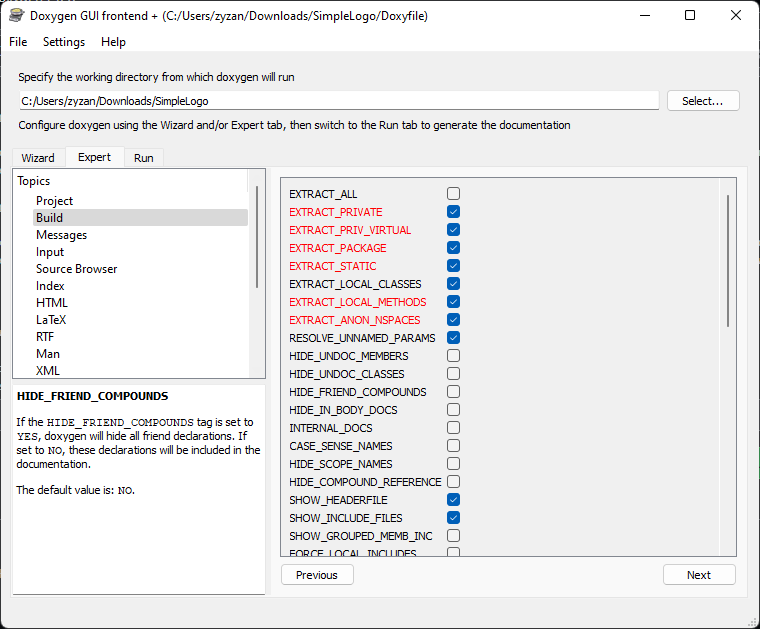760x629 pixels.
Task: Click the HIDE_FRIEND_COMPOUNDS help heading
Action: tap(93, 396)
